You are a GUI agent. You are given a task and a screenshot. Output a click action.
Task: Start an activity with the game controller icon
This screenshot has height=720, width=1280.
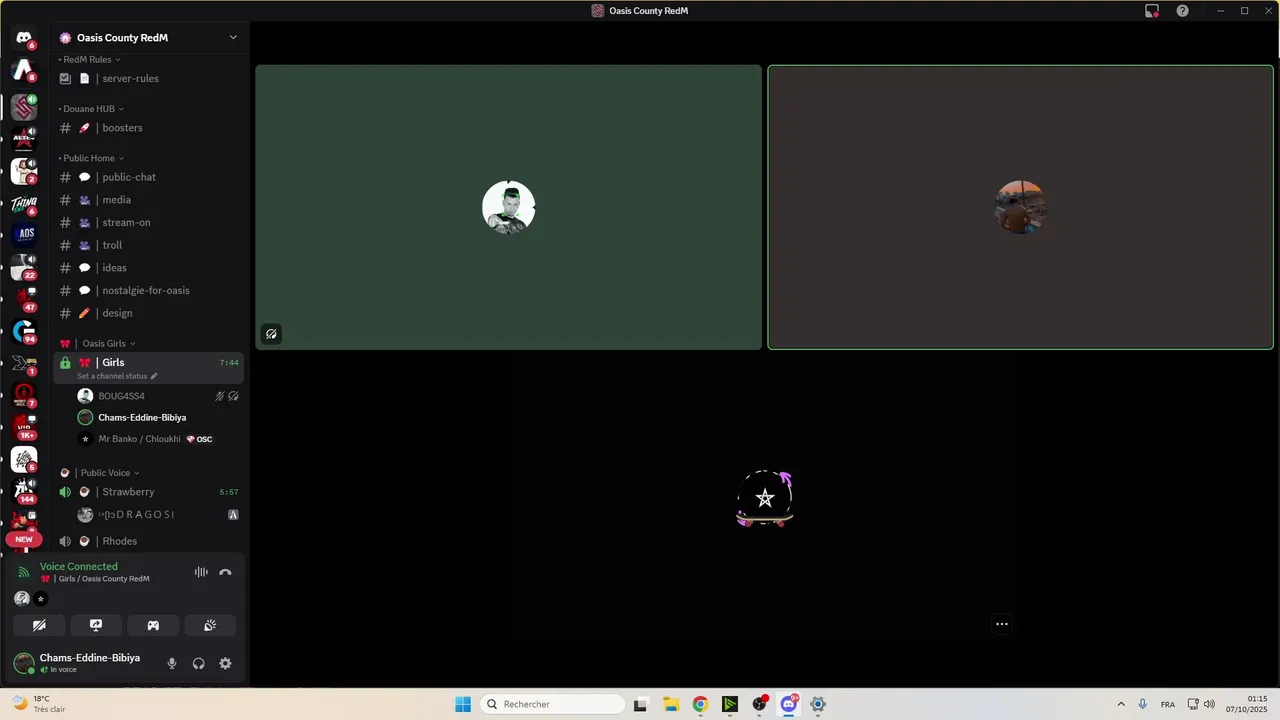pyautogui.click(x=153, y=625)
